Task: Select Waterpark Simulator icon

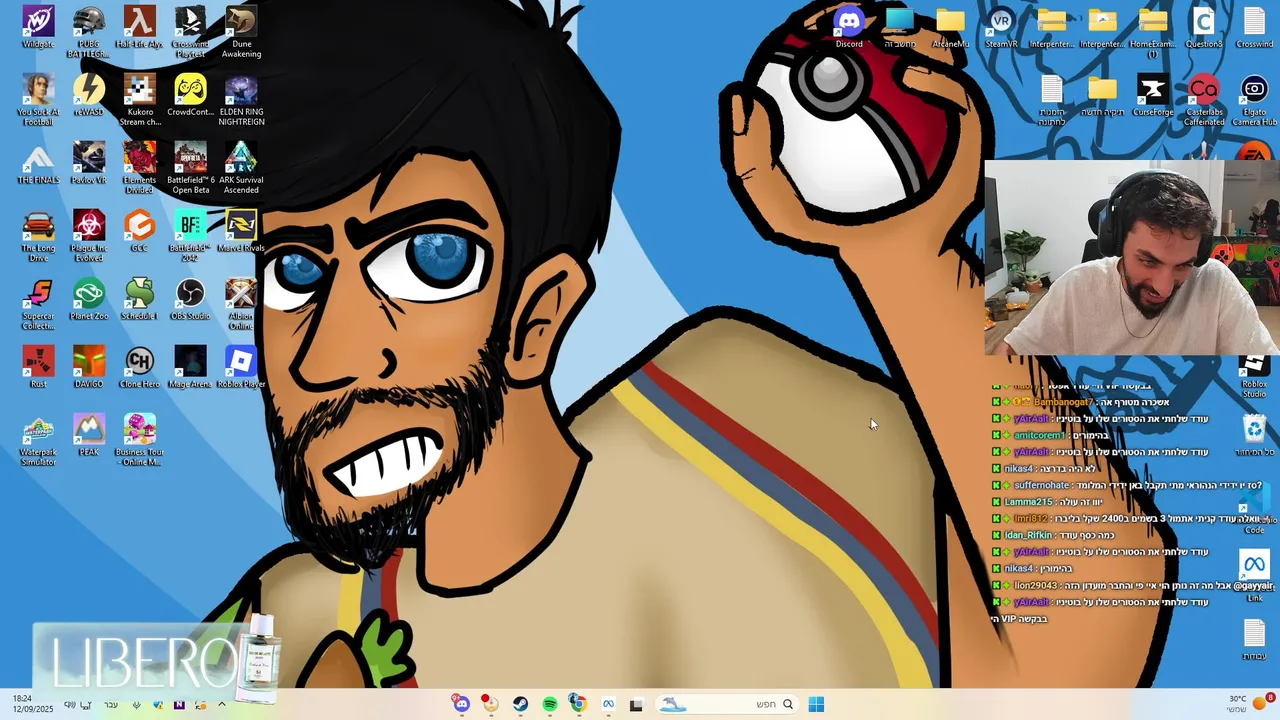Action: [38, 439]
